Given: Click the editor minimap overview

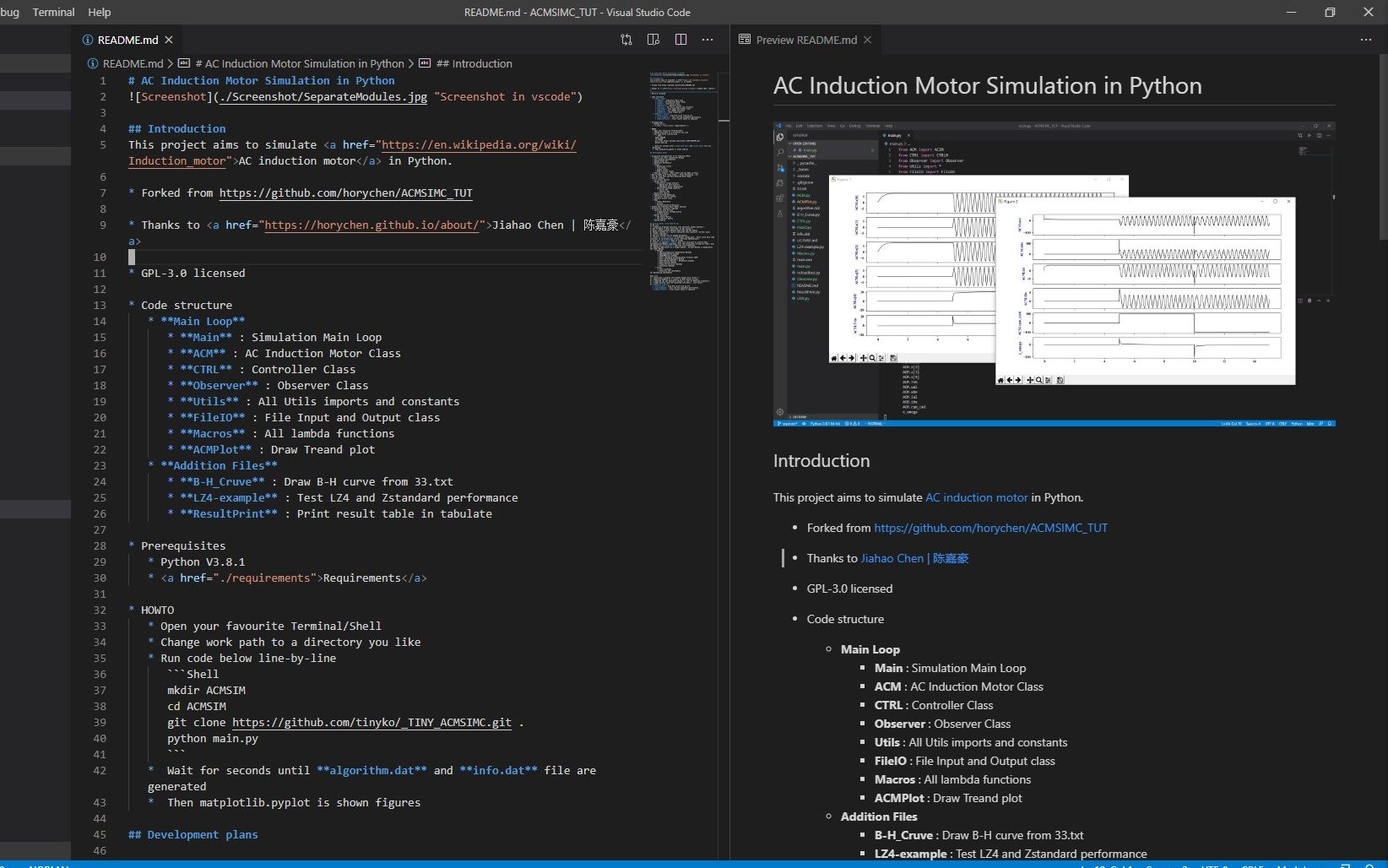Looking at the screenshot, I should tap(682, 182).
